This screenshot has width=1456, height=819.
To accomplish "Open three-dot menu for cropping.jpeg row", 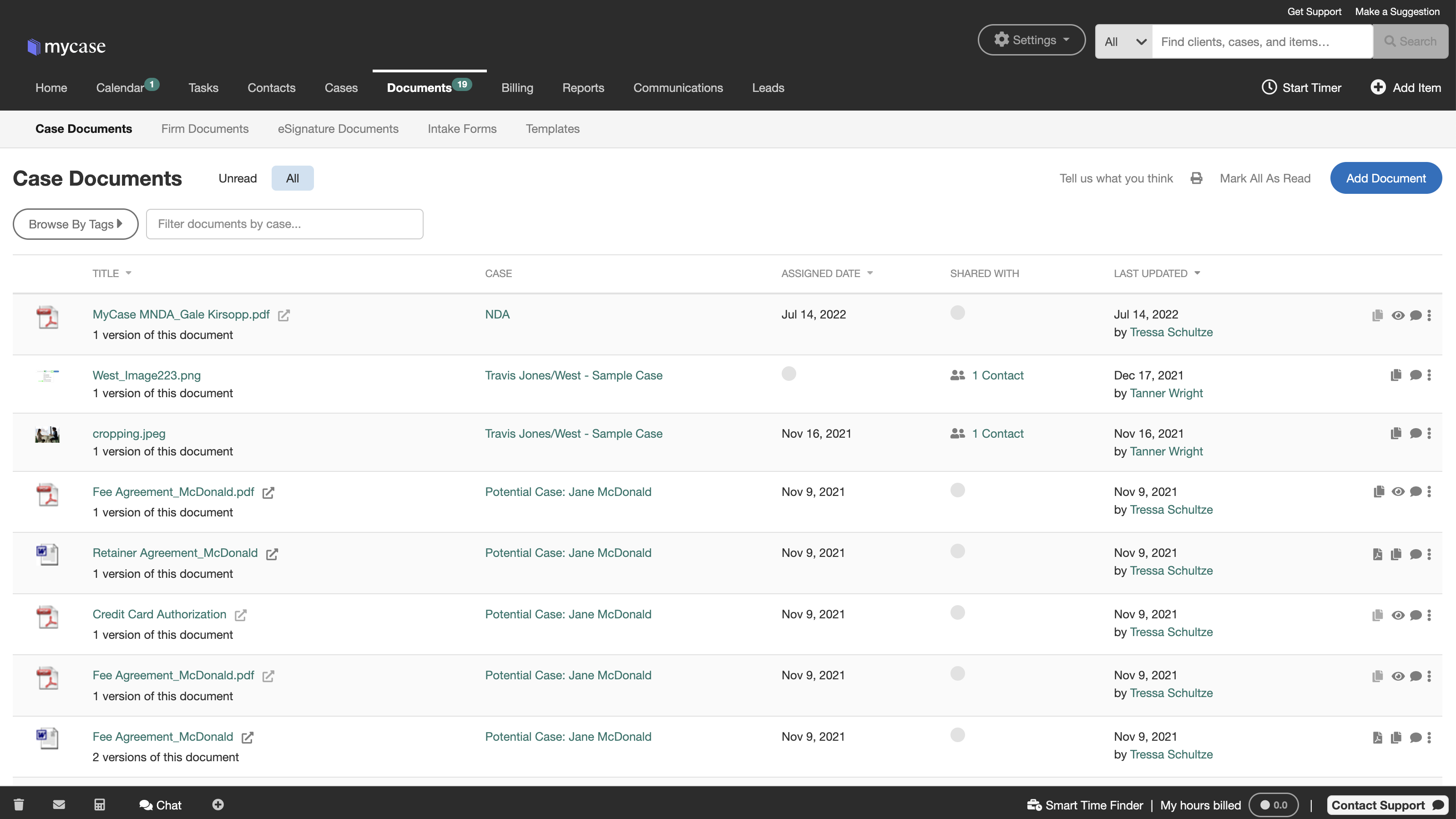I will tap(1429, 434).
